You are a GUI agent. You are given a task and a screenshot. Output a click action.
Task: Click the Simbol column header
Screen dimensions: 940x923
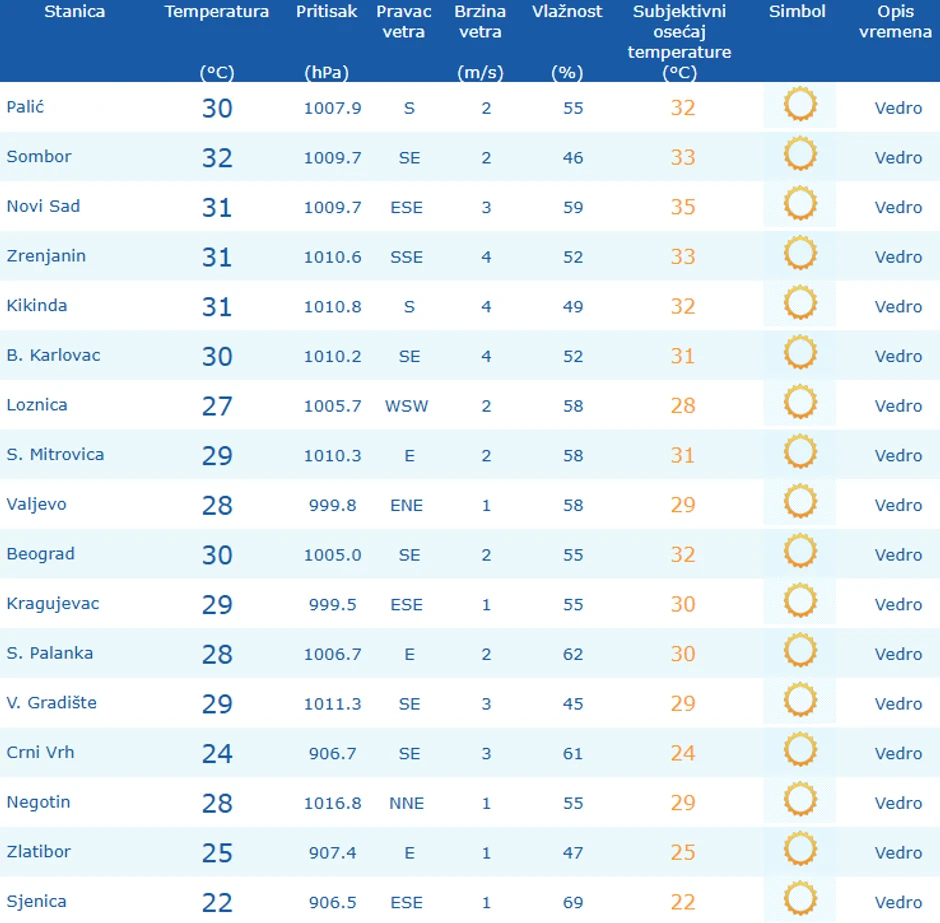pyautogui.click(x=797, y=11)
